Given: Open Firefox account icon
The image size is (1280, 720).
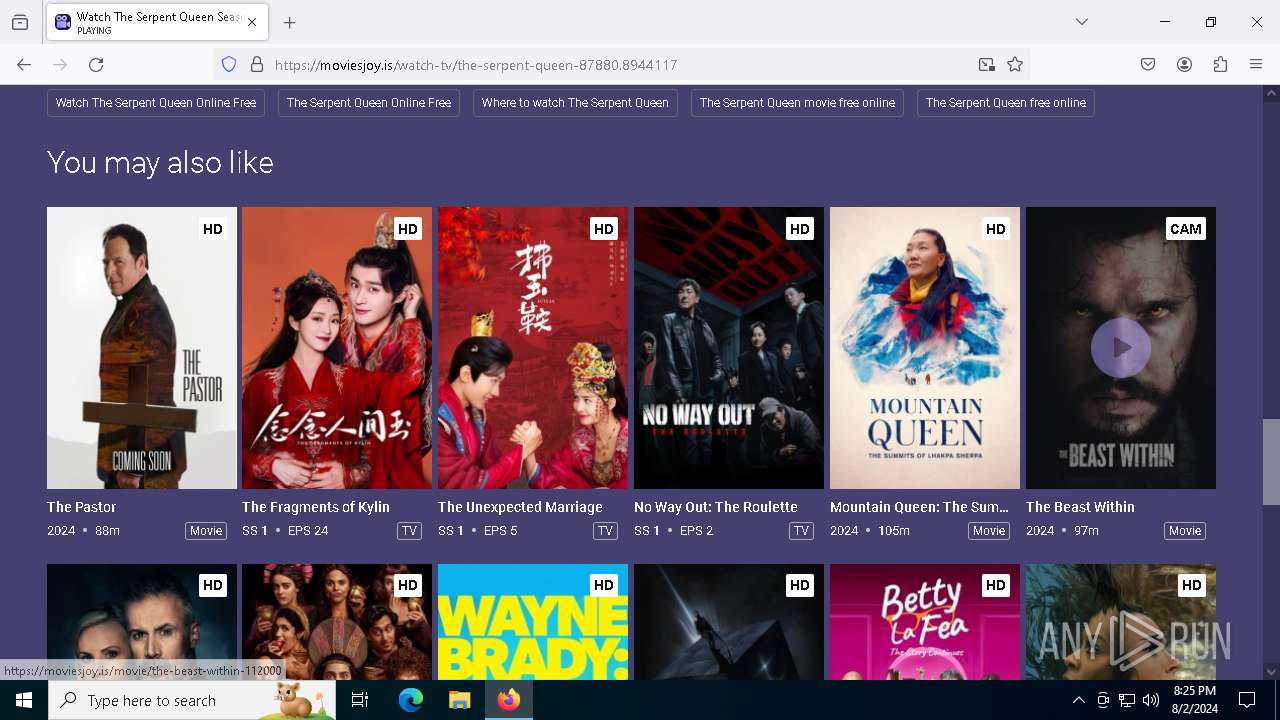Looking at the screenshot, I should [x=1184, y=65].
